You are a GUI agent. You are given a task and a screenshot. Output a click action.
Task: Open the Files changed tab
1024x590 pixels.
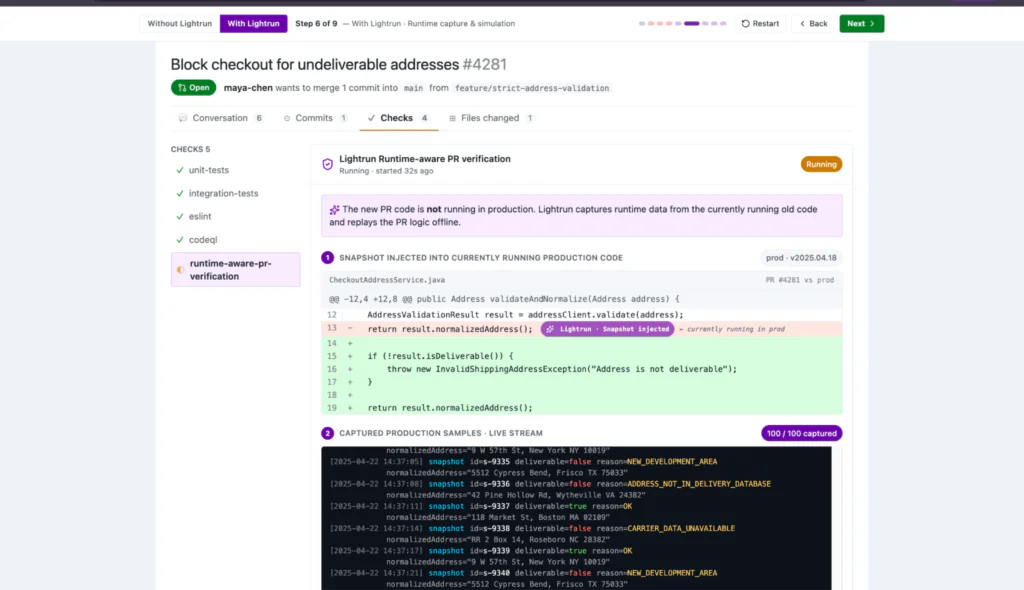pyautogui.click(x=491, y=118)
